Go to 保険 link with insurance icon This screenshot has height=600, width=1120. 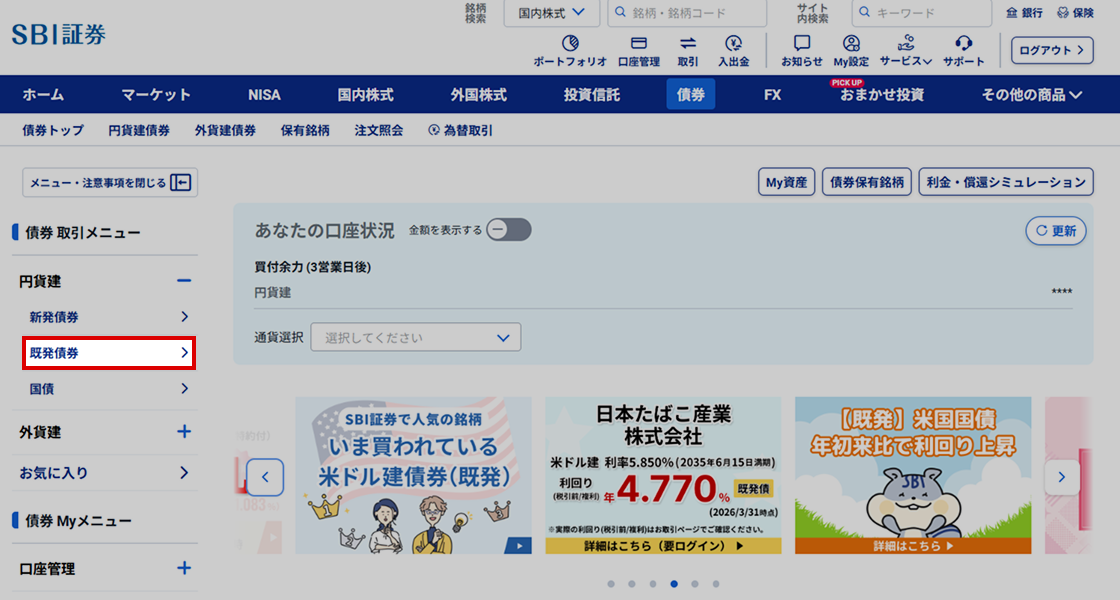coord(1075,13)
